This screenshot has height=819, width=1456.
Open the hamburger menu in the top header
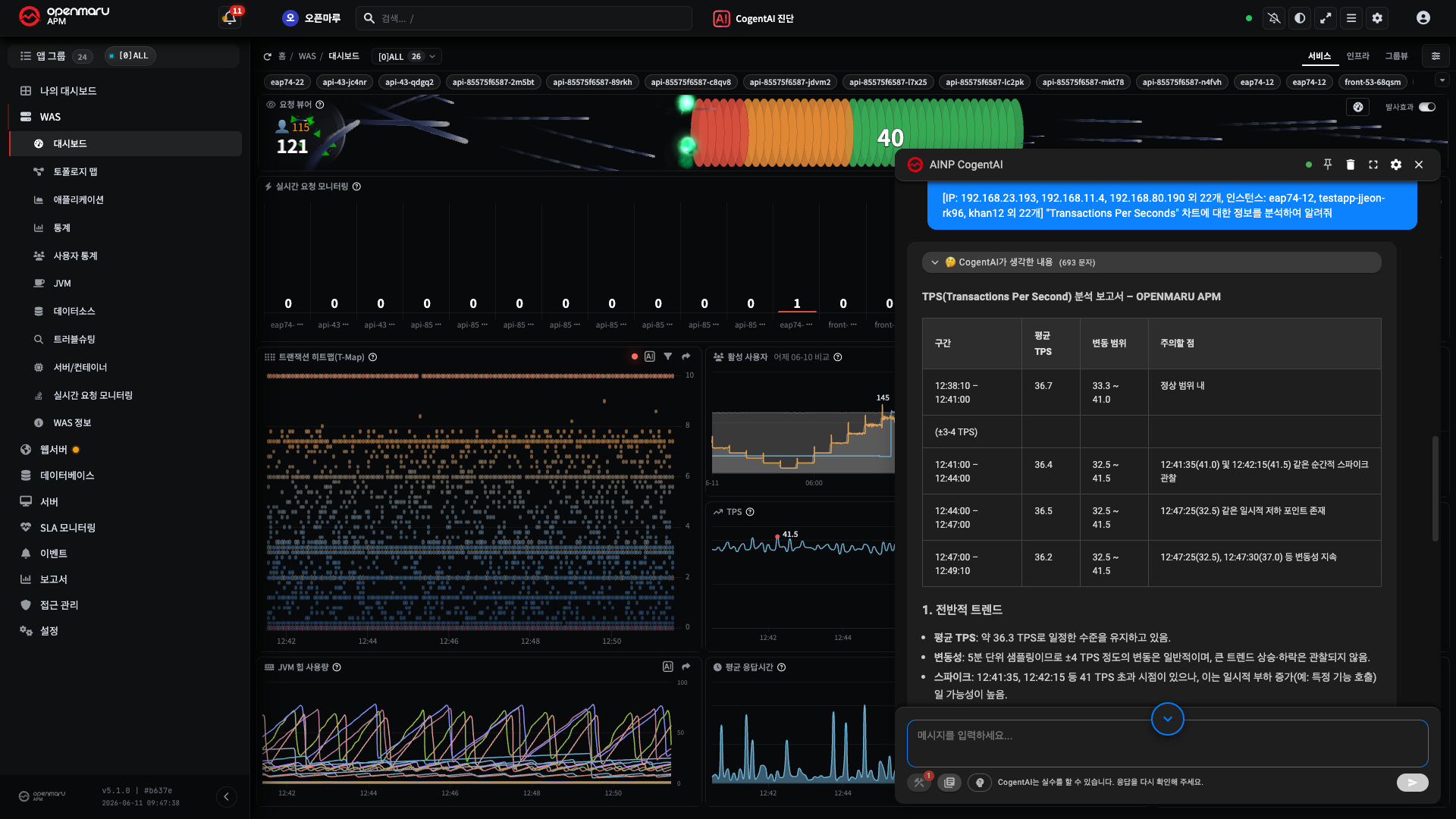pos(1351,18)
